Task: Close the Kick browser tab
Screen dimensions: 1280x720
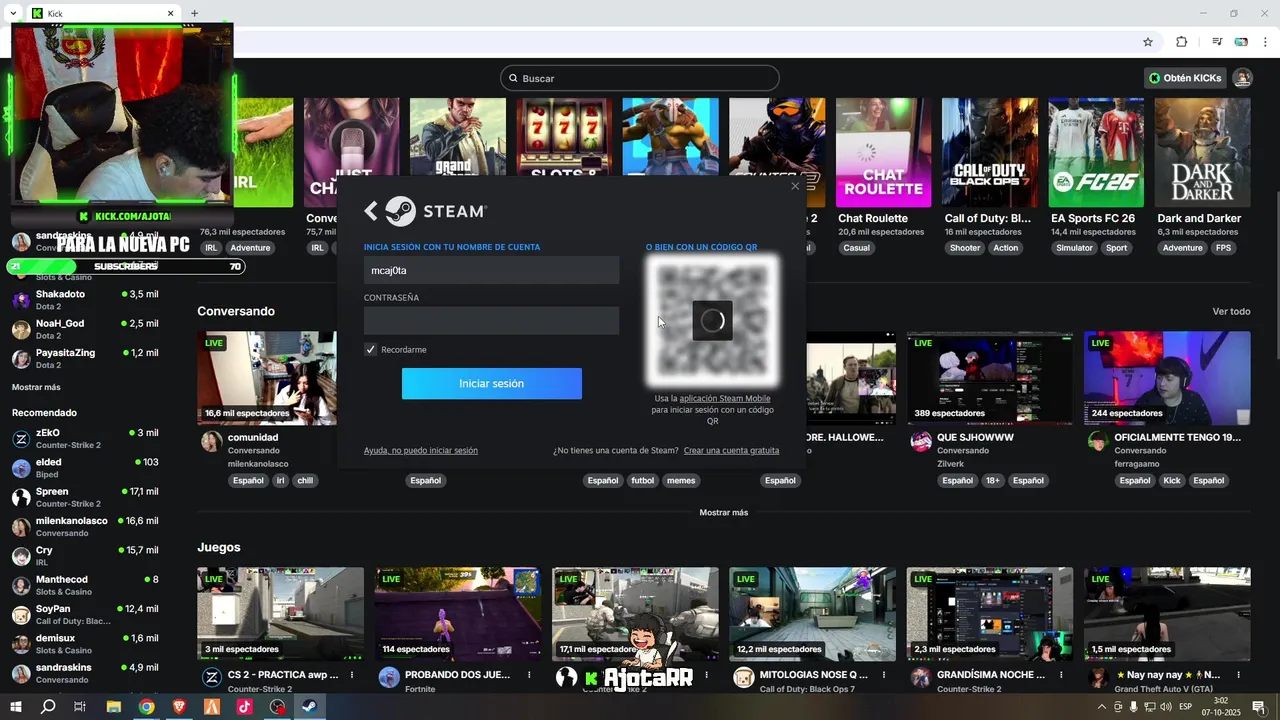Action: click(x=170, y=14)
